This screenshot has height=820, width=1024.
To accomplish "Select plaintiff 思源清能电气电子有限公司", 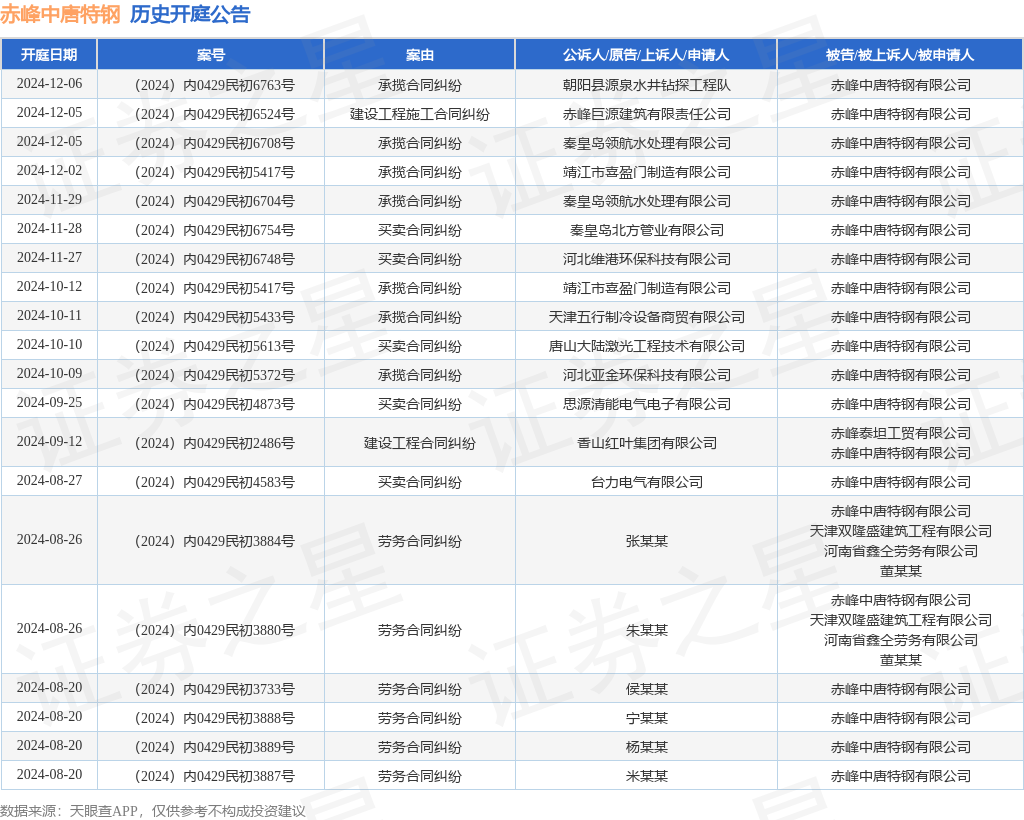I will pyautogui.click(x=647, y=404).
